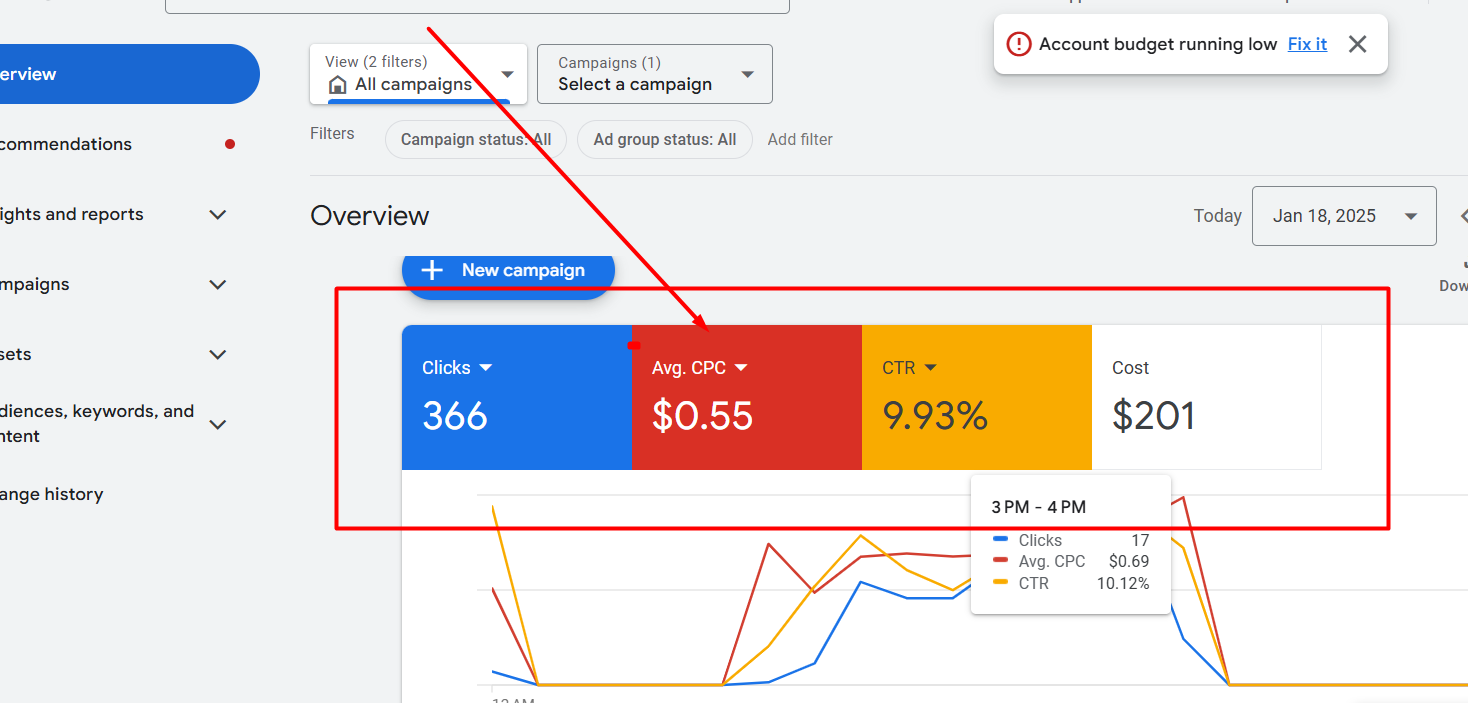This screenshot has width=1468, height=703.
Task: Click the red warning icon in alert
Action: [x=1018, y=44]
